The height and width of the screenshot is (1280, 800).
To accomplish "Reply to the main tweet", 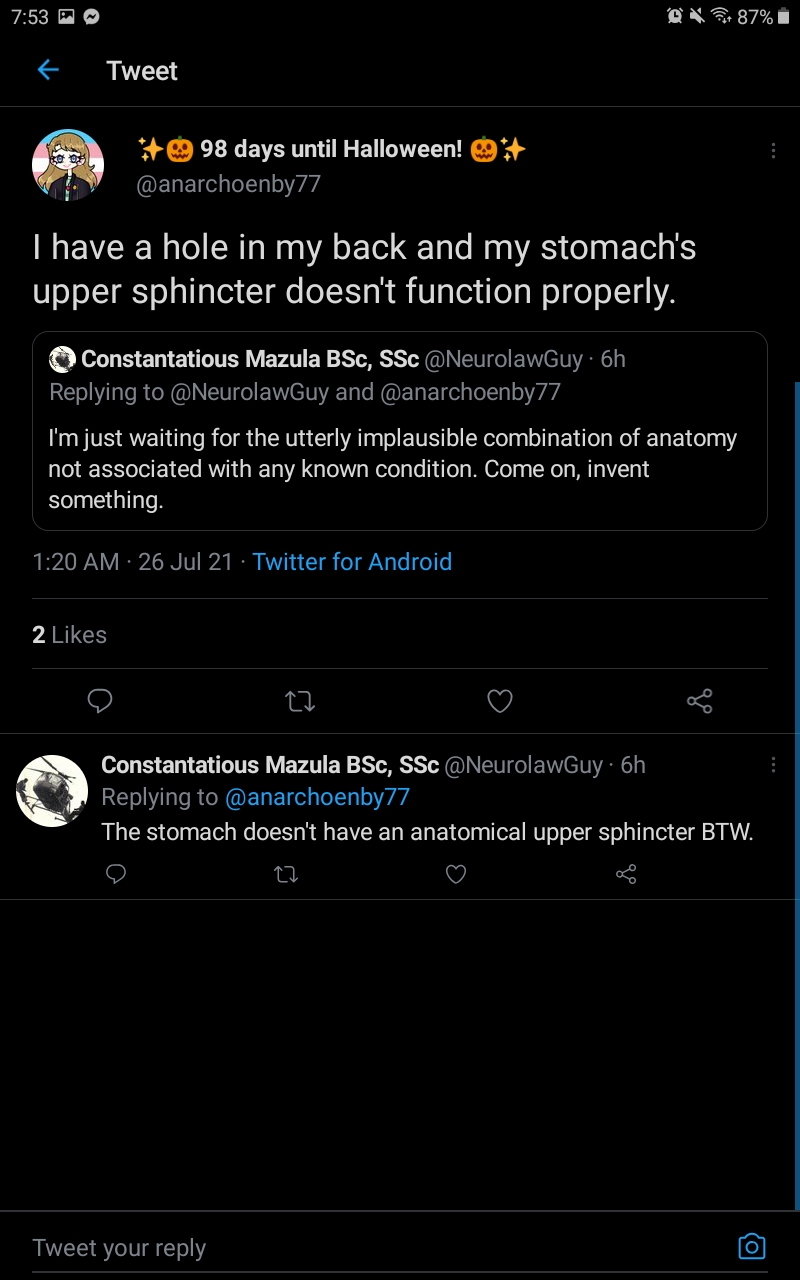I will click(x=100, y=701).
